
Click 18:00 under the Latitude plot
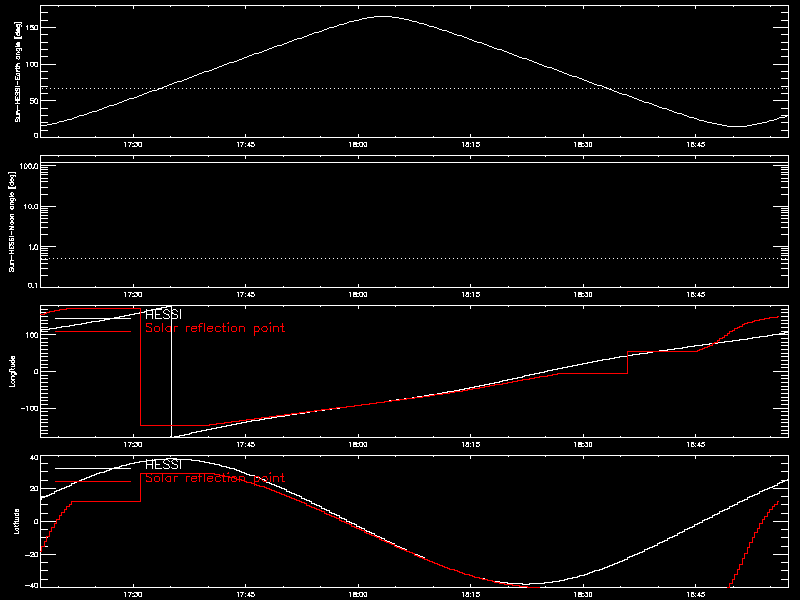tap(358, 595)
